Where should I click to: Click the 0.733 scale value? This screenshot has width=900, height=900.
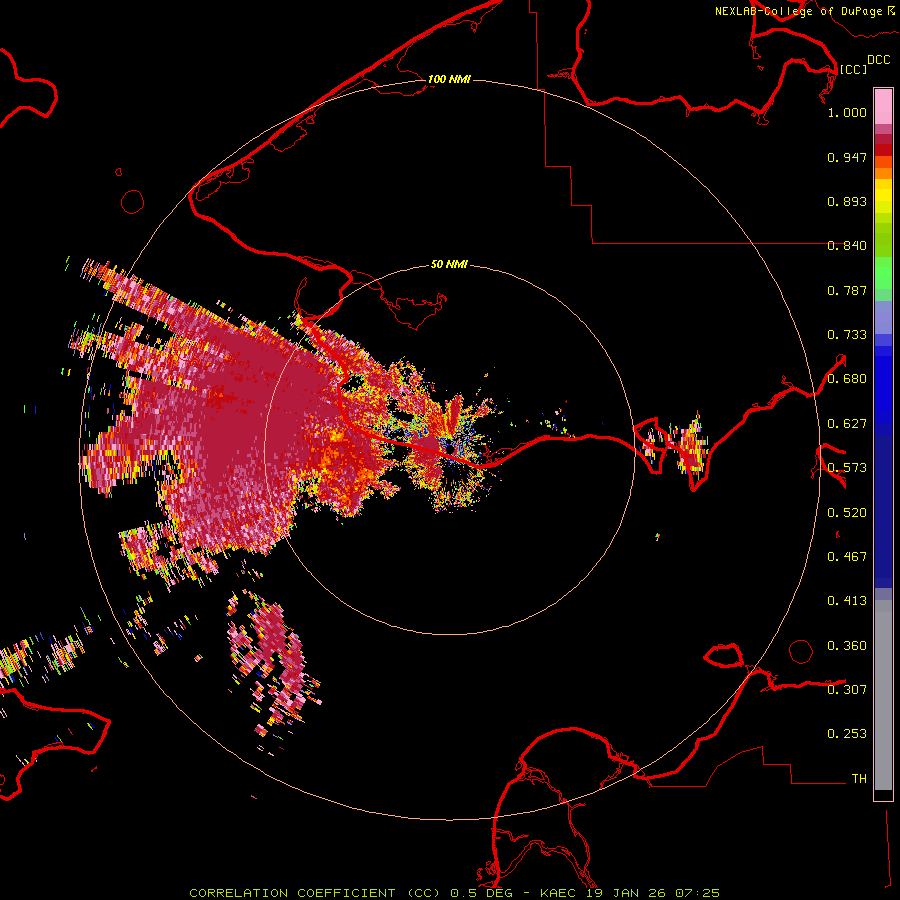coord(847,335)
